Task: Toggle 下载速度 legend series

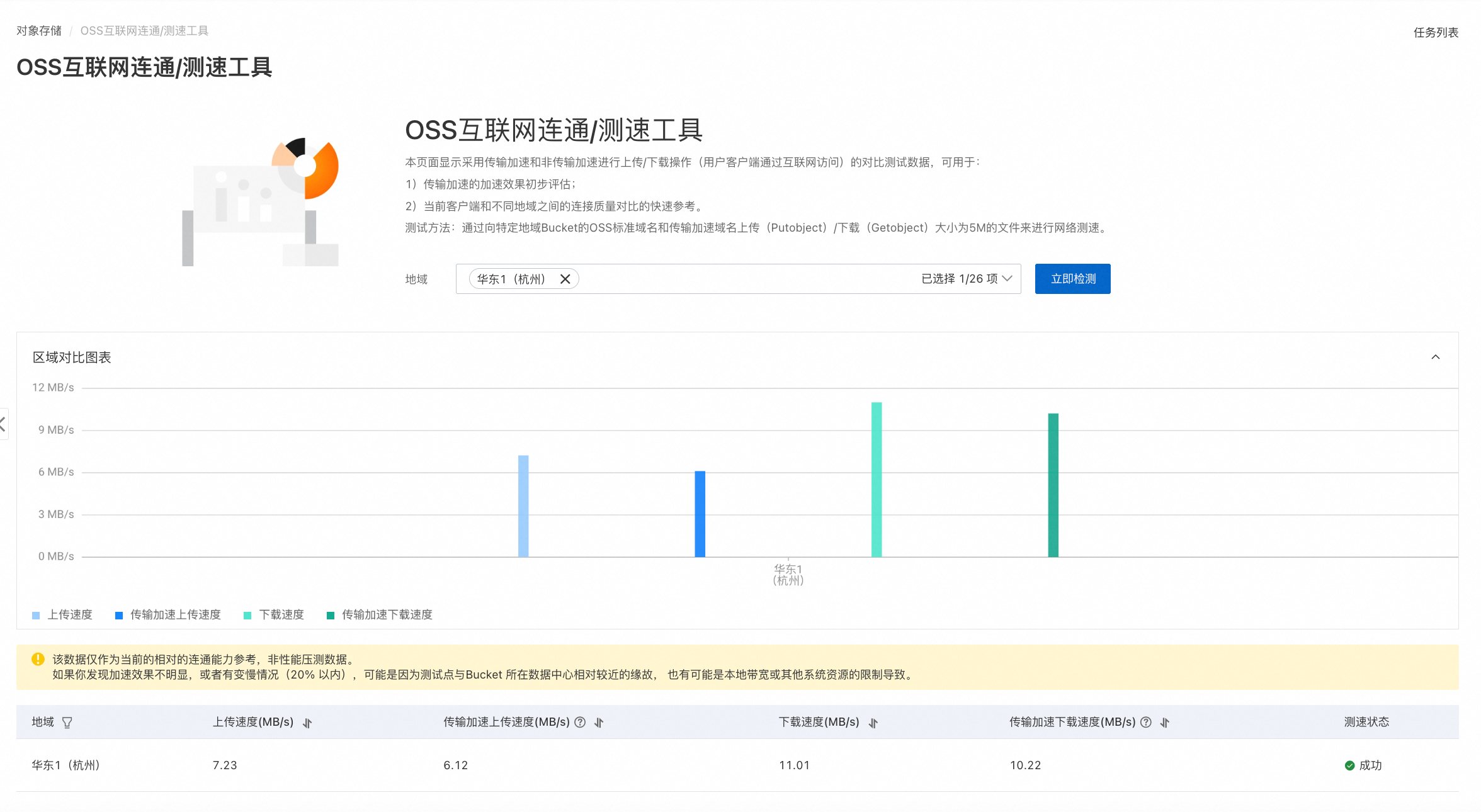Action: (x=274, y=615)
